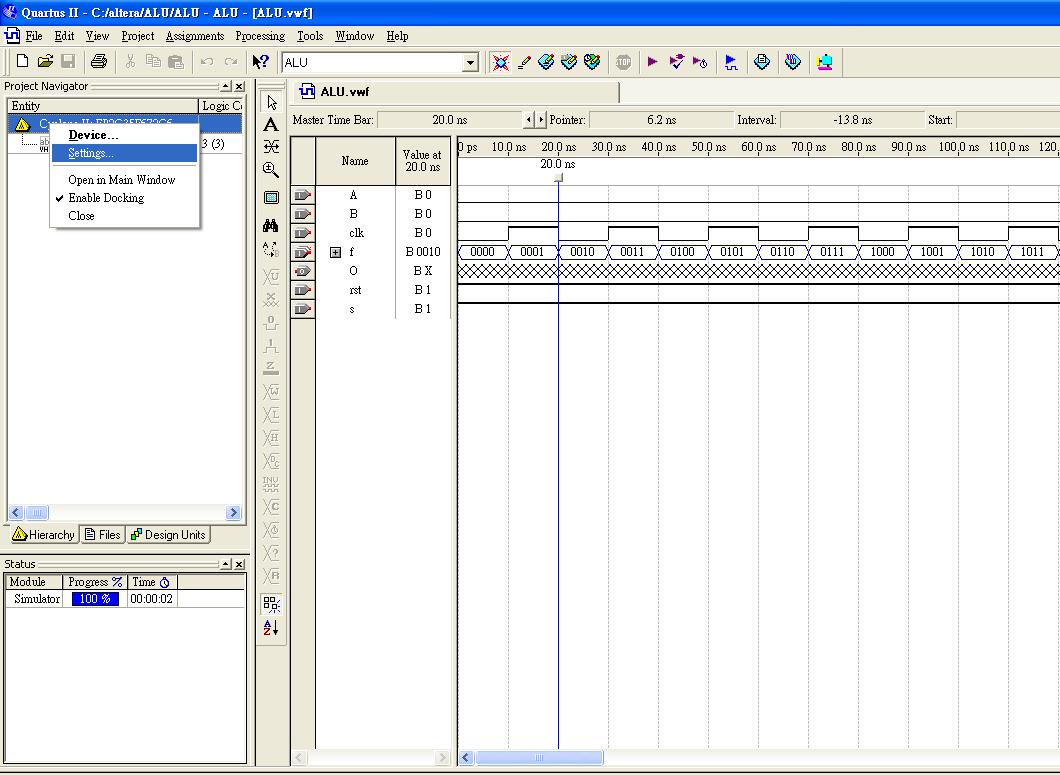The image size is (1060, 775).
Task: Start simulation with the blue waveform icon
Action: click(731, 62)
